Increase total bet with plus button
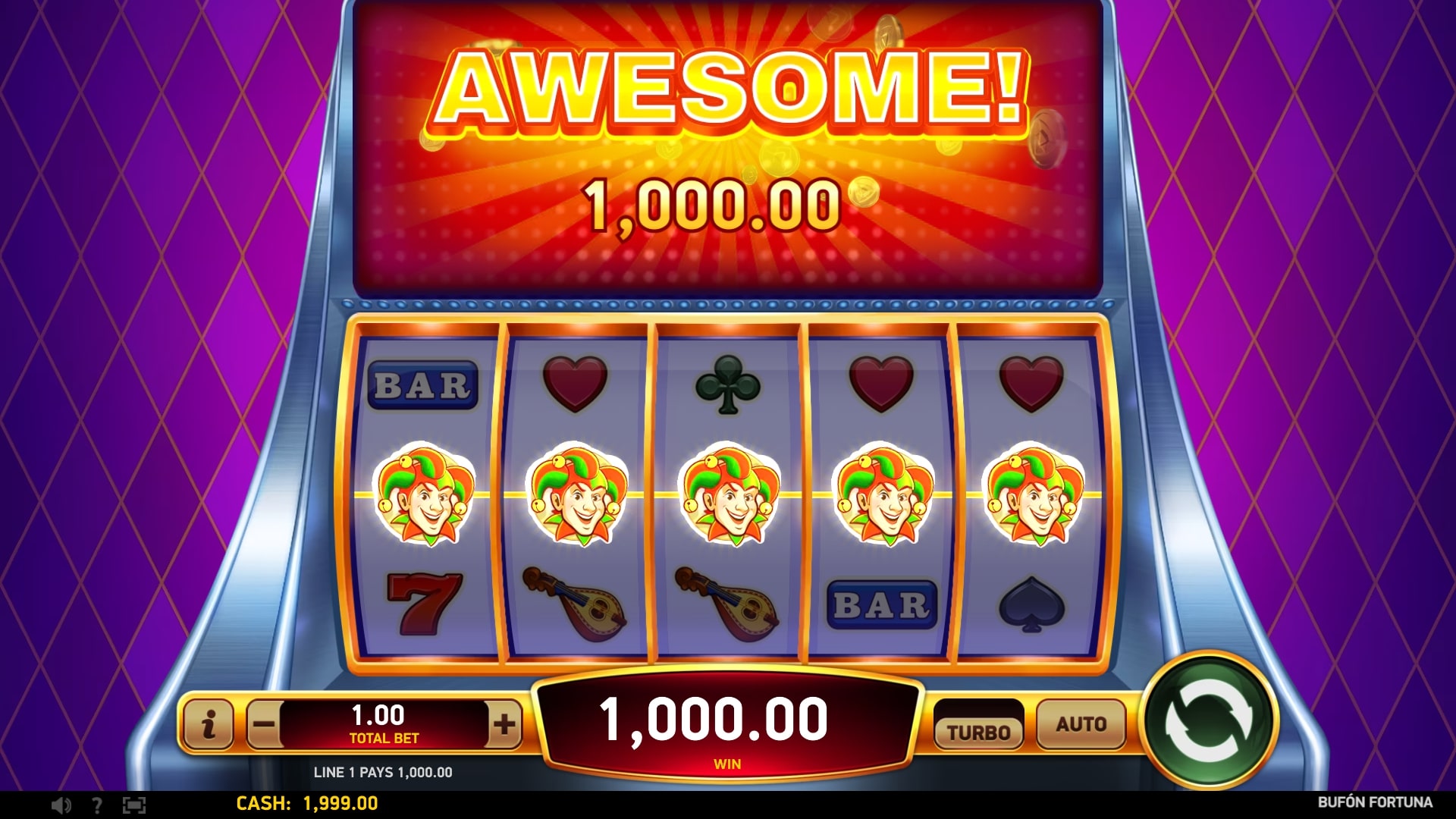 coord(504,724)
